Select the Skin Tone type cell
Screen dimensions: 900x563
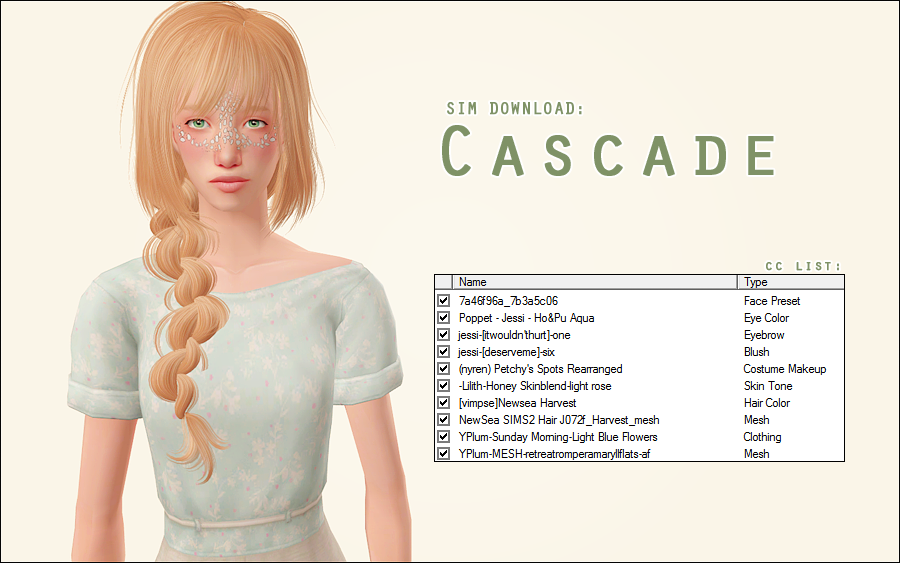(768, 386)
